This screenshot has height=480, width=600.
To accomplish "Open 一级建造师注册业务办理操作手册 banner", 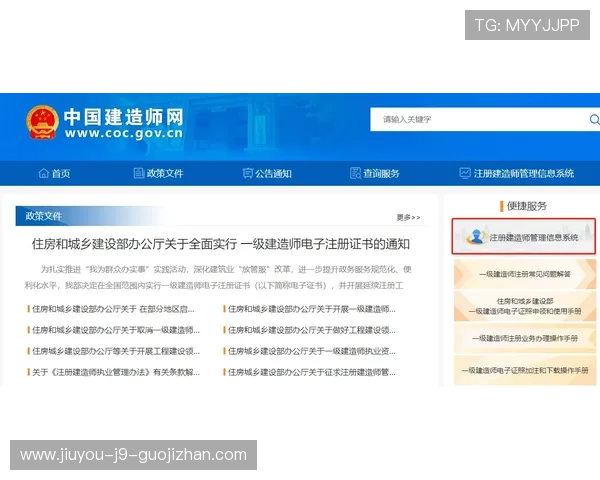I will pos(525,338).
